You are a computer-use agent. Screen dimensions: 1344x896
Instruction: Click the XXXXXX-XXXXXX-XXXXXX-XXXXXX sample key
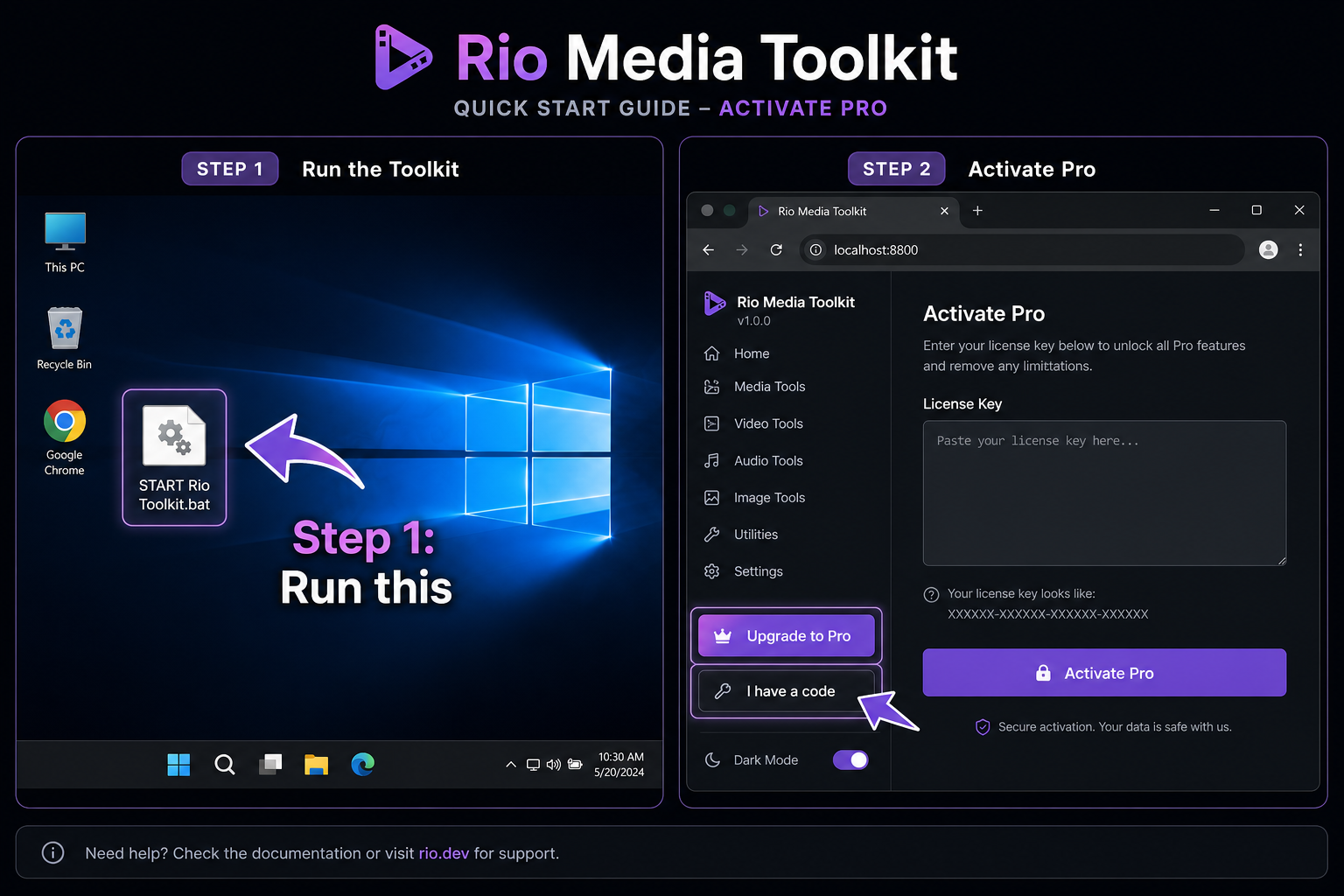(1047, 614)
